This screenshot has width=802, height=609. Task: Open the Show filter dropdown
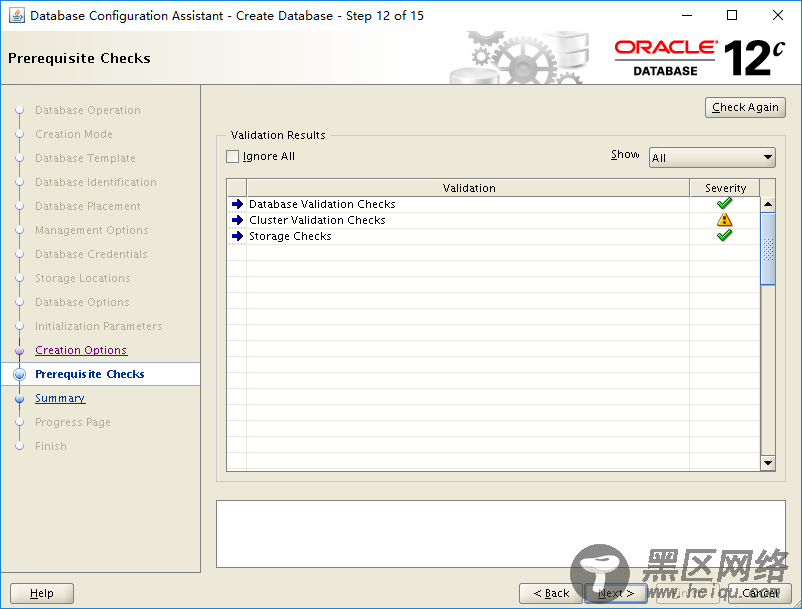712,157
